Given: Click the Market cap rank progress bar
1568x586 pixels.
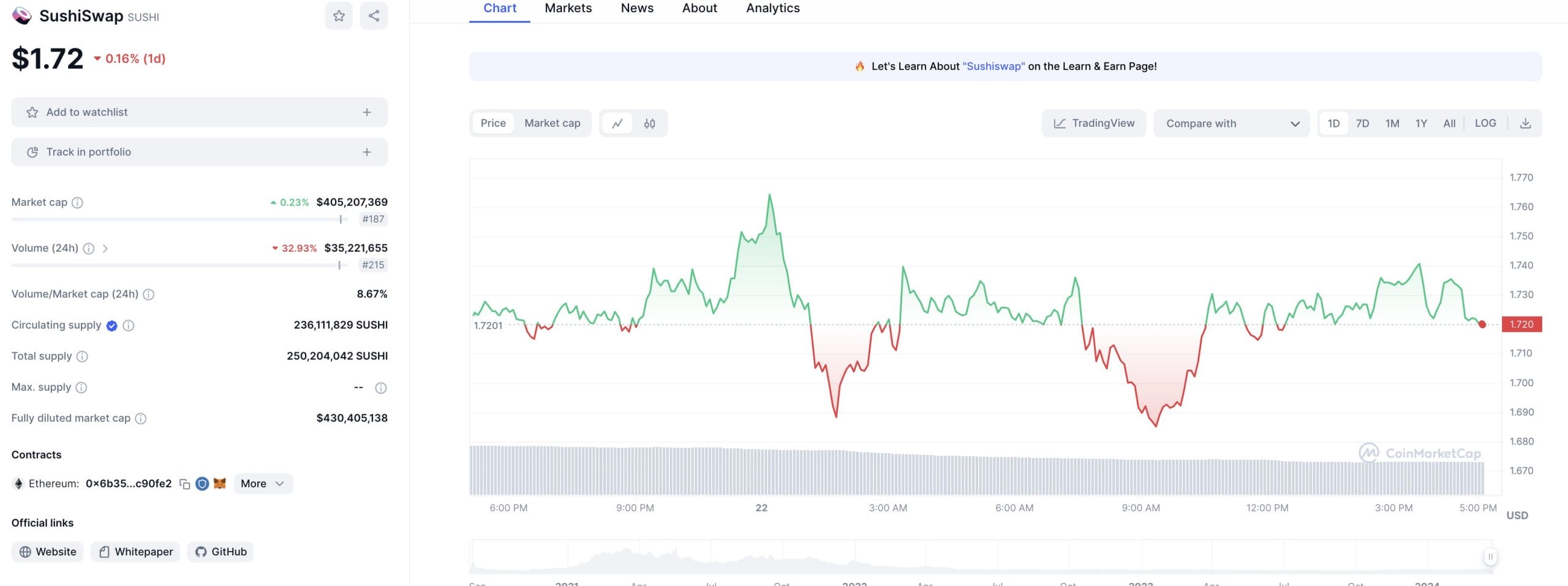Looking at the screenshot, I should pos(180,219).
